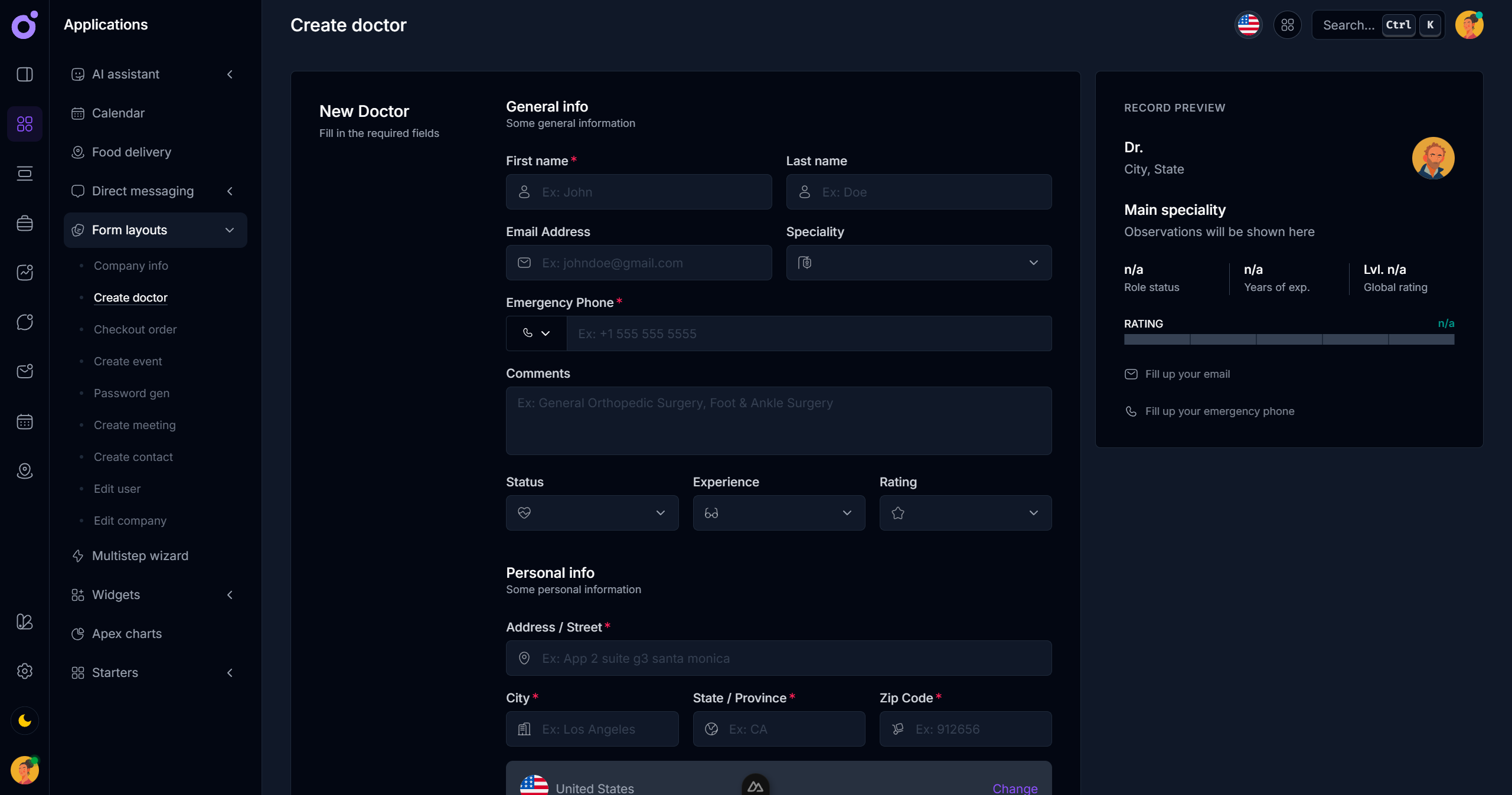Select the active dashboards grid rail icon
The height and width of the screenshot is (795, 1512).
tap(25, 124)
